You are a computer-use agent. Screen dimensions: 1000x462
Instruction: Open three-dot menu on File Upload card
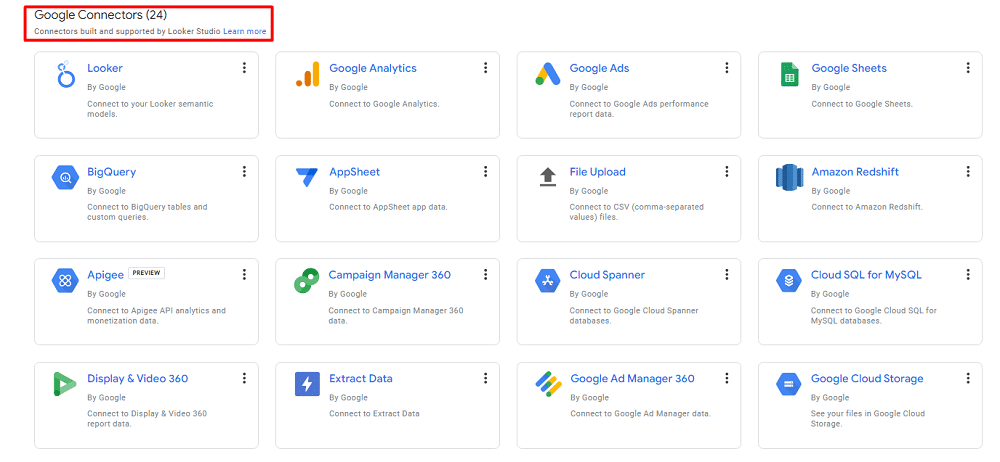click(726, 171)
